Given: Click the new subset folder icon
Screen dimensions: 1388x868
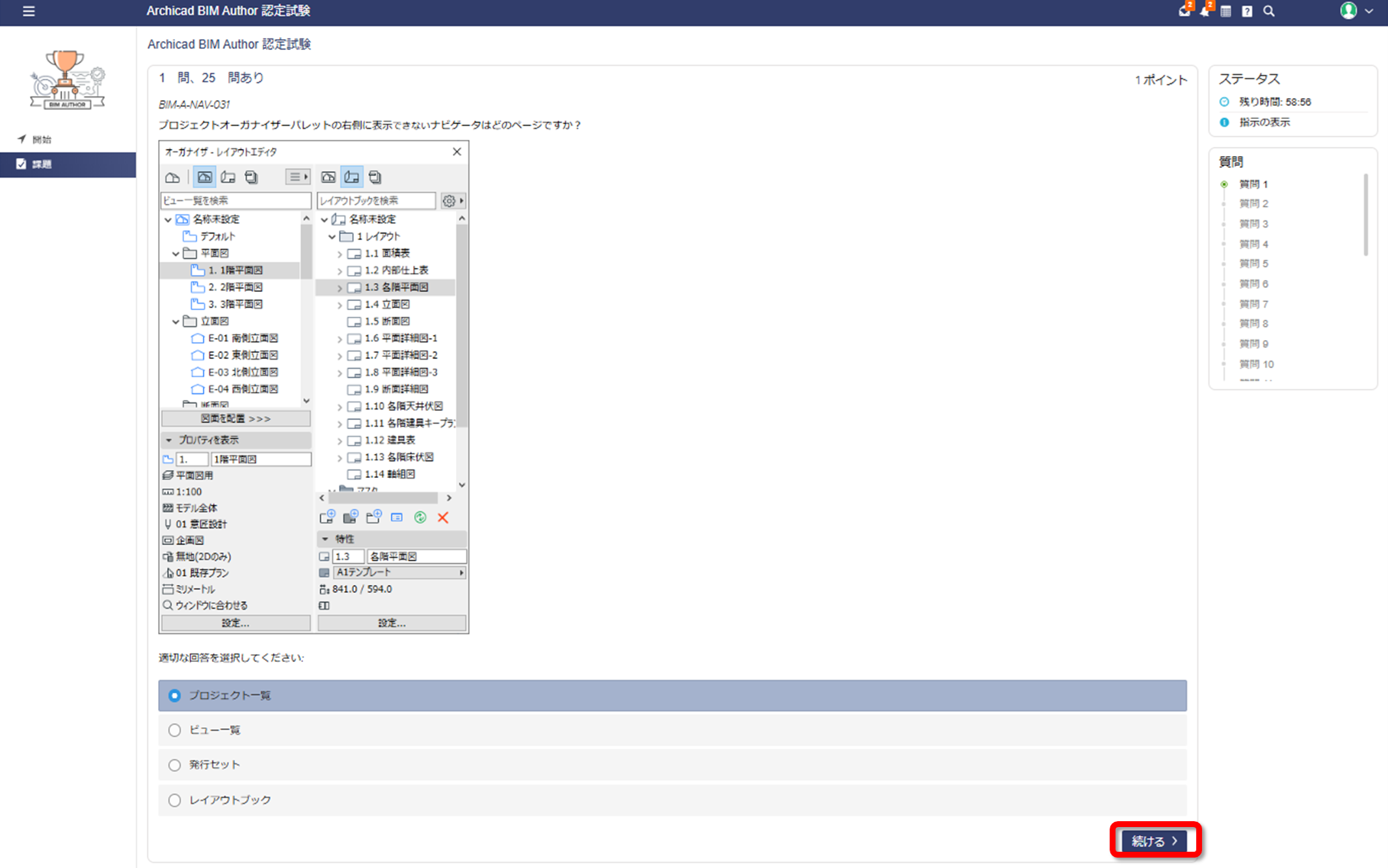Looking at the screenshot, I should [373, 518].
